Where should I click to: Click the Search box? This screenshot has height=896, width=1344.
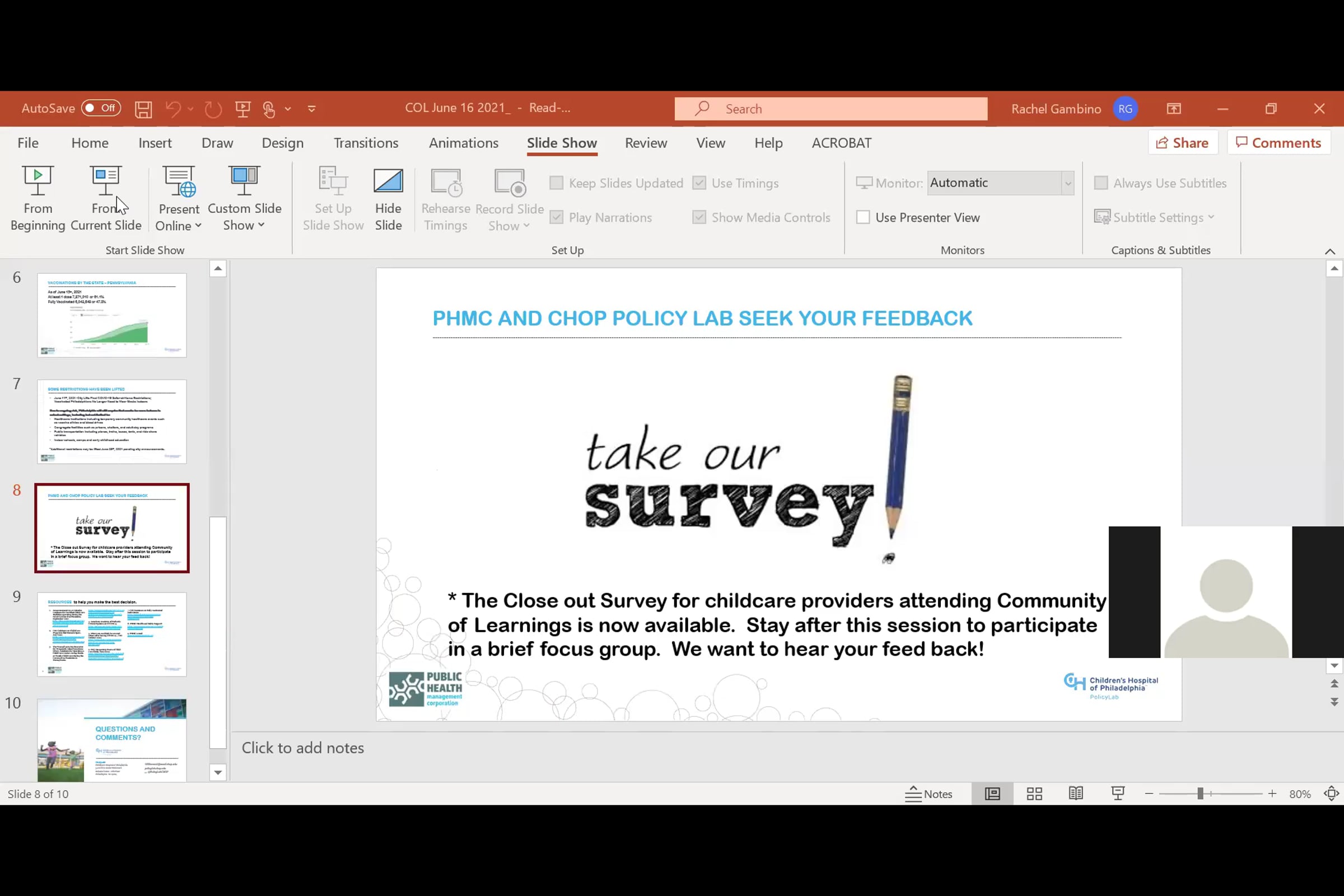(x=831, y=109)
